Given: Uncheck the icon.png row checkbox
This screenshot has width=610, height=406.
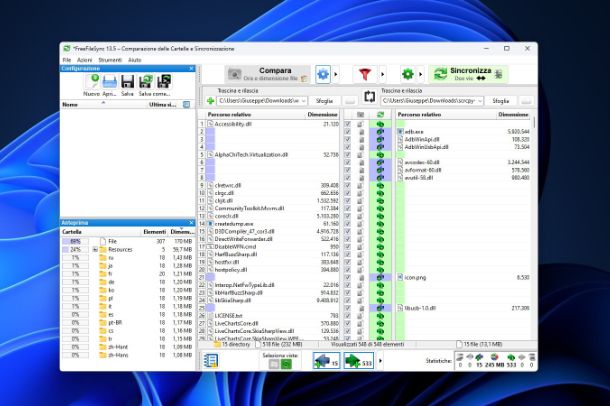Looking at the screenshot, I should (x=347, y=277).
